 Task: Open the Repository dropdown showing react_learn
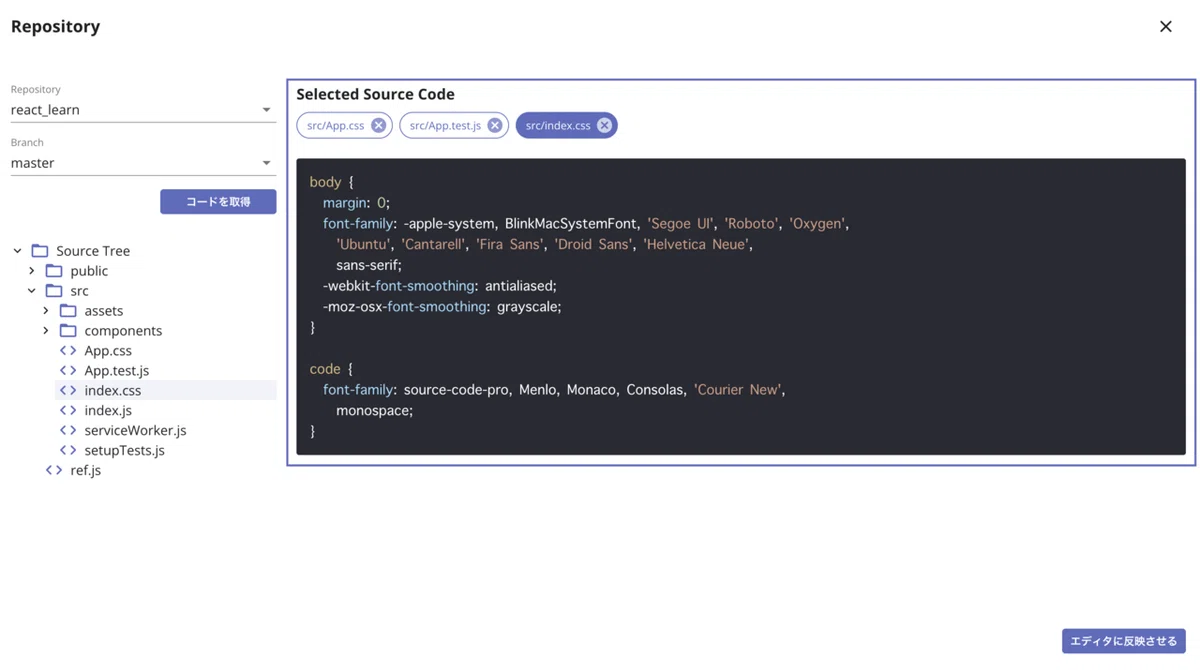click(143, 110)
